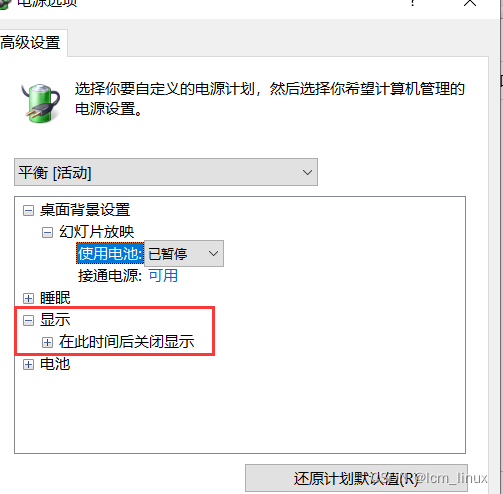Select the 在此时间后关闭显示 label
The width and height of the screenshot is (503, 494).
[x=127, y=342]
